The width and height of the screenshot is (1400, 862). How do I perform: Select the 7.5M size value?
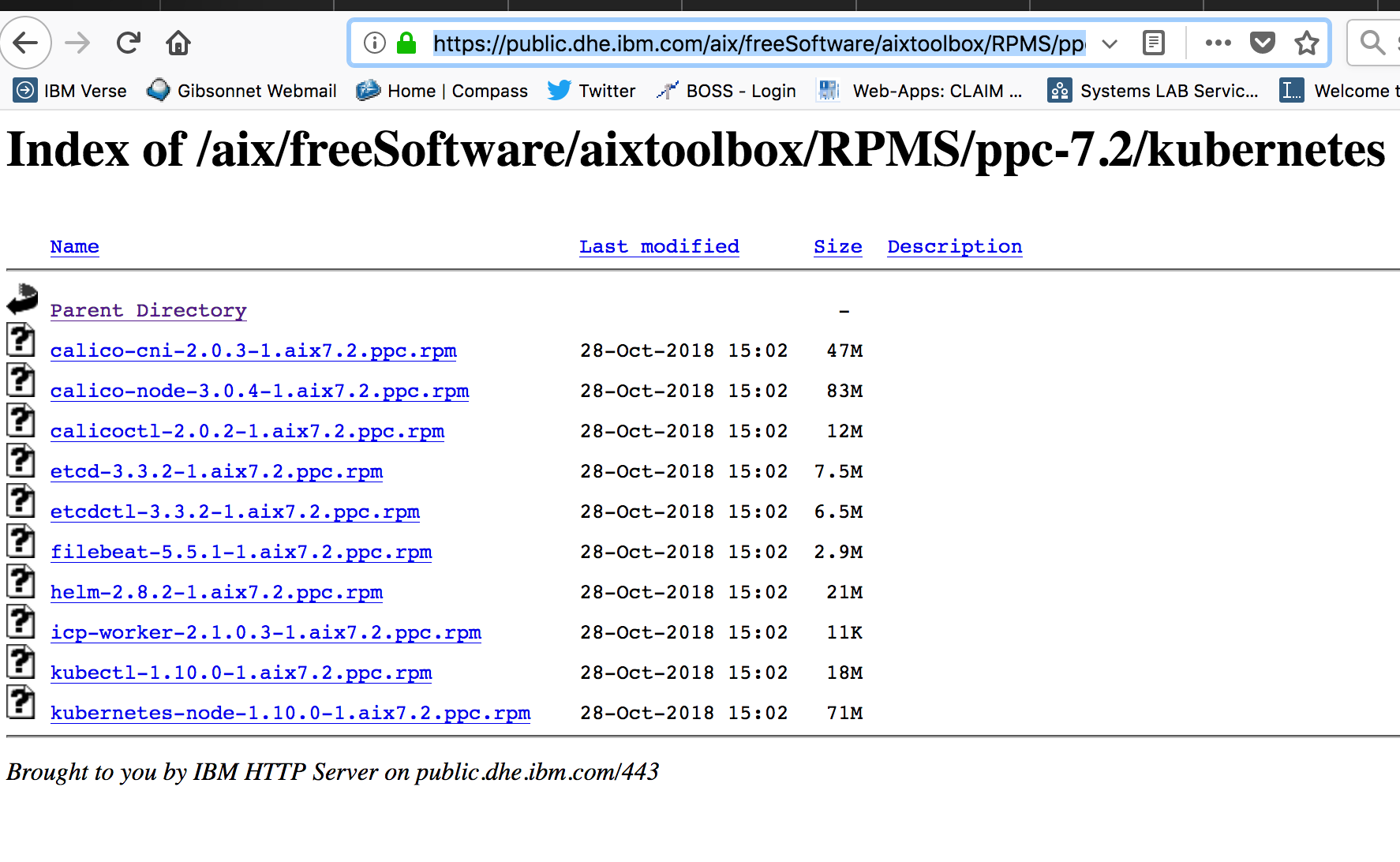click(x=838, y=471)
